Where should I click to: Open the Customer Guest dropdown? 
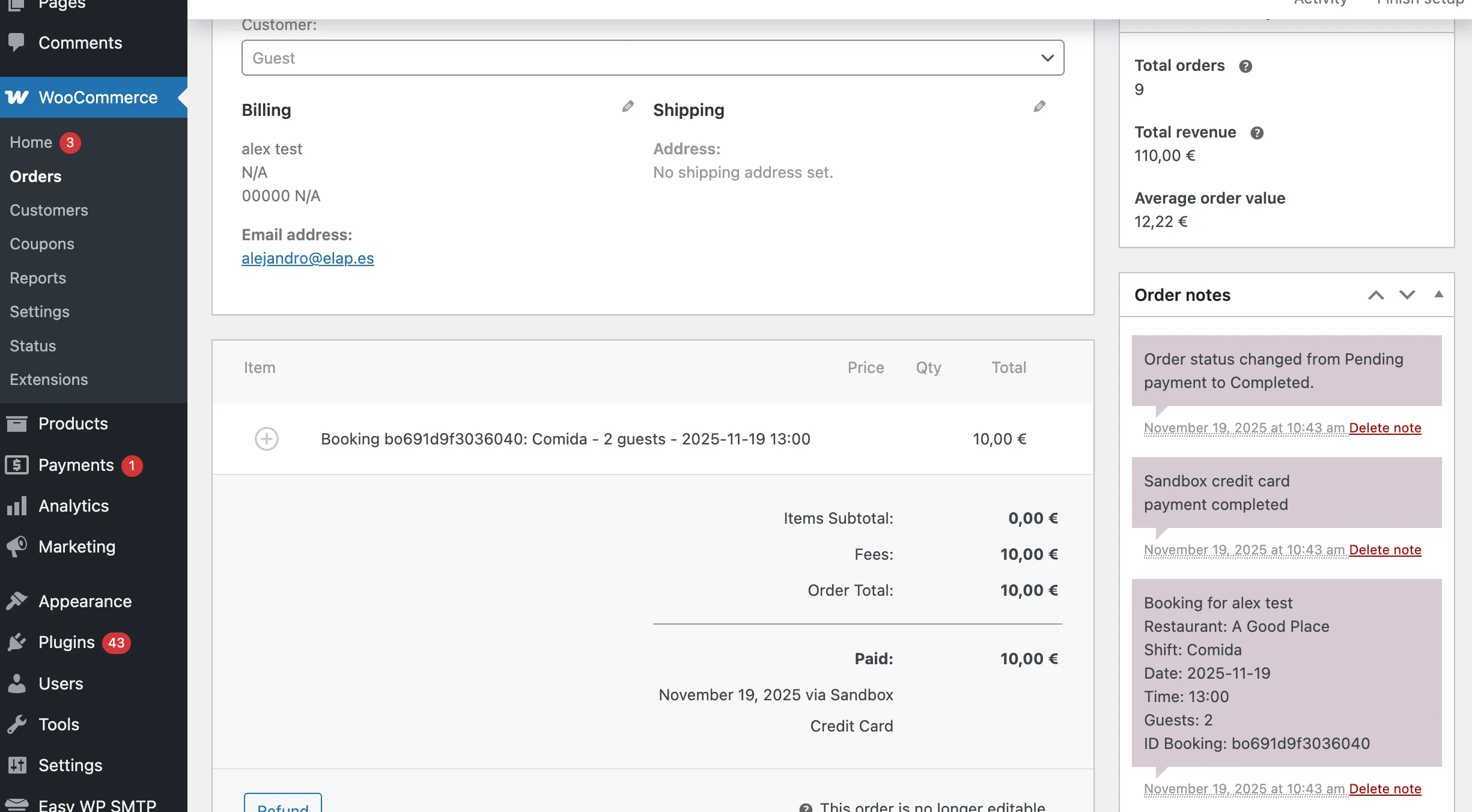(652, 58)
